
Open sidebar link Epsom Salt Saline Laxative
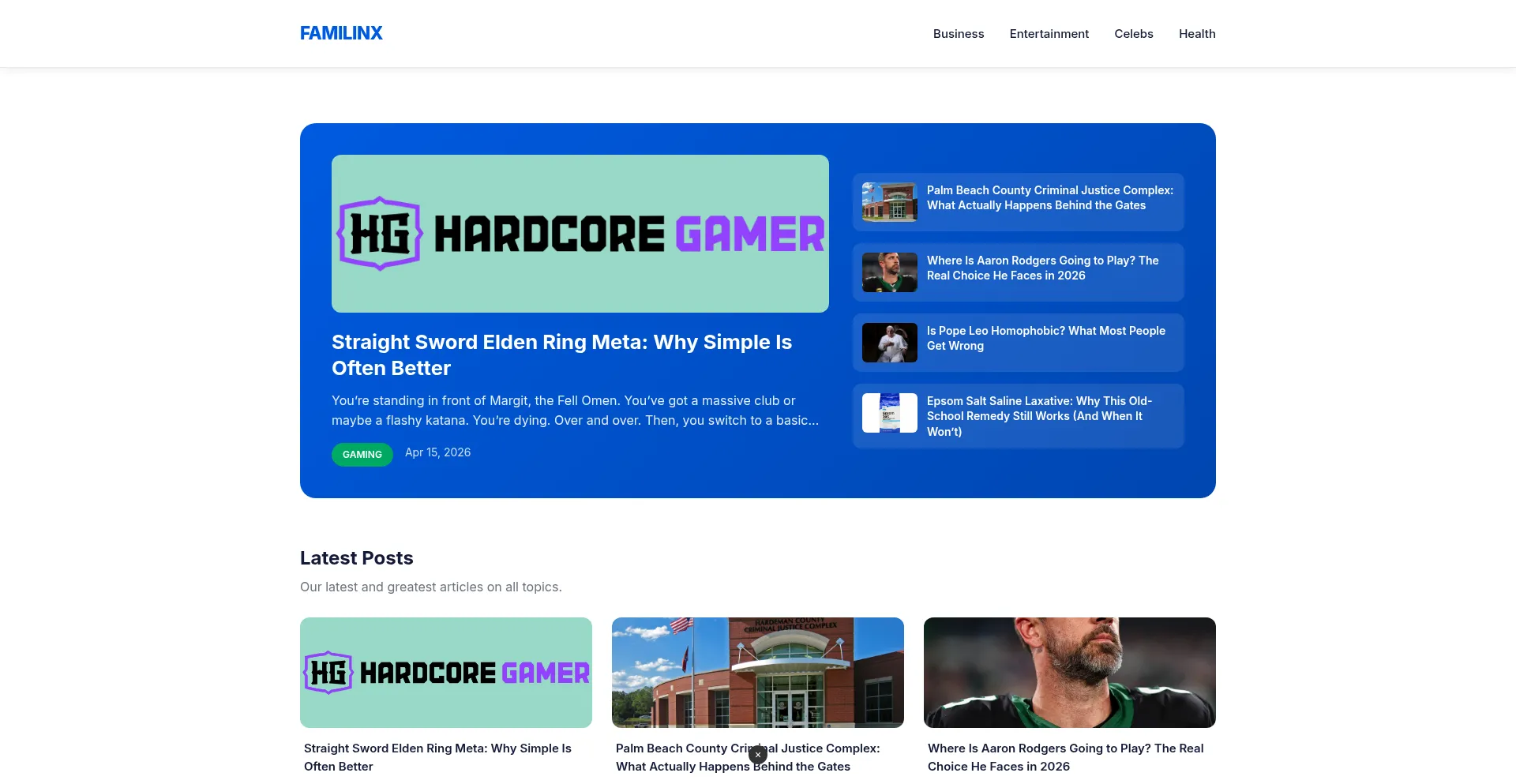click(x=1040, y=416)
